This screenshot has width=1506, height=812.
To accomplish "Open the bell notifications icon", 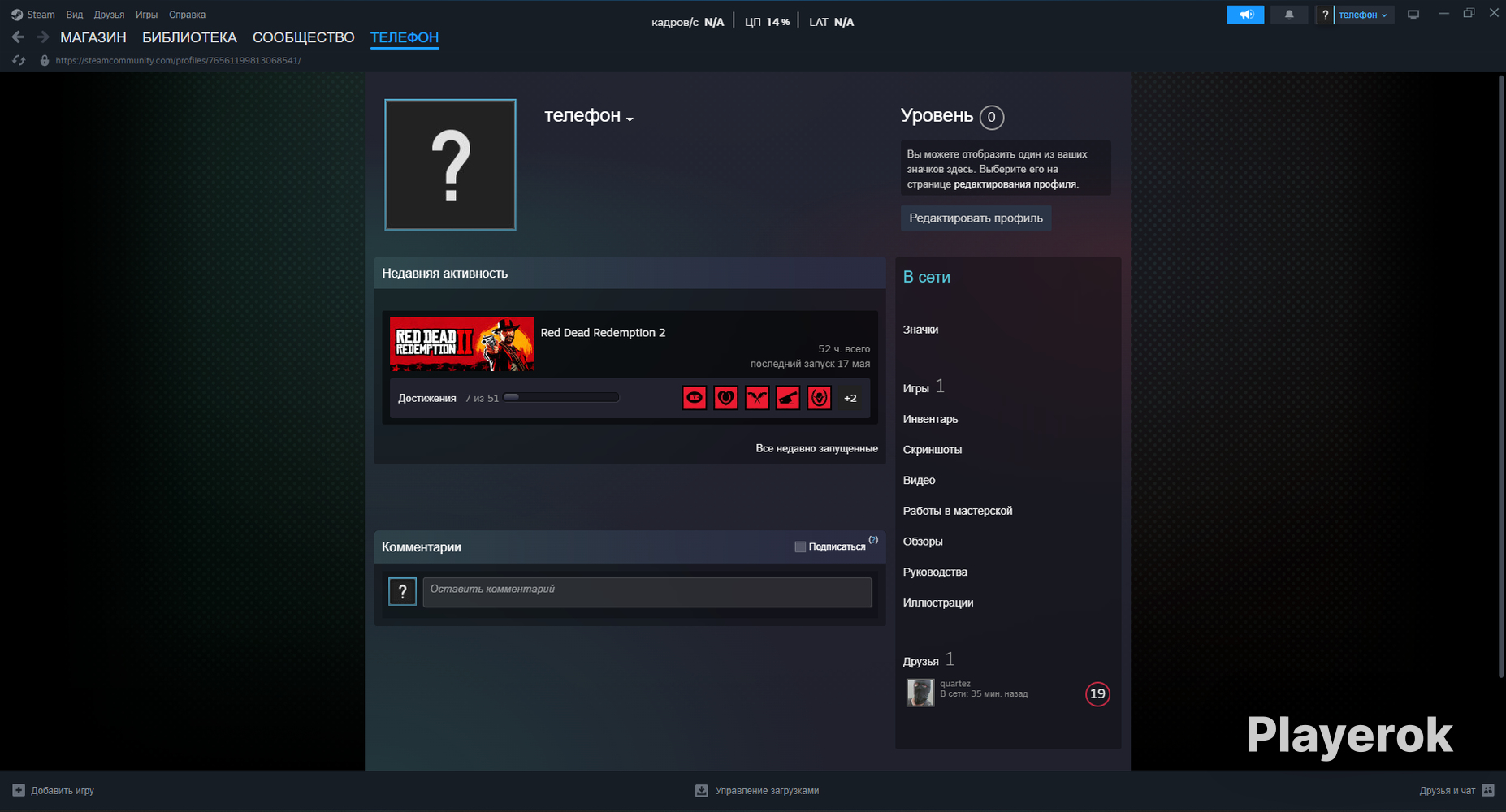I will click(1289, 15).
